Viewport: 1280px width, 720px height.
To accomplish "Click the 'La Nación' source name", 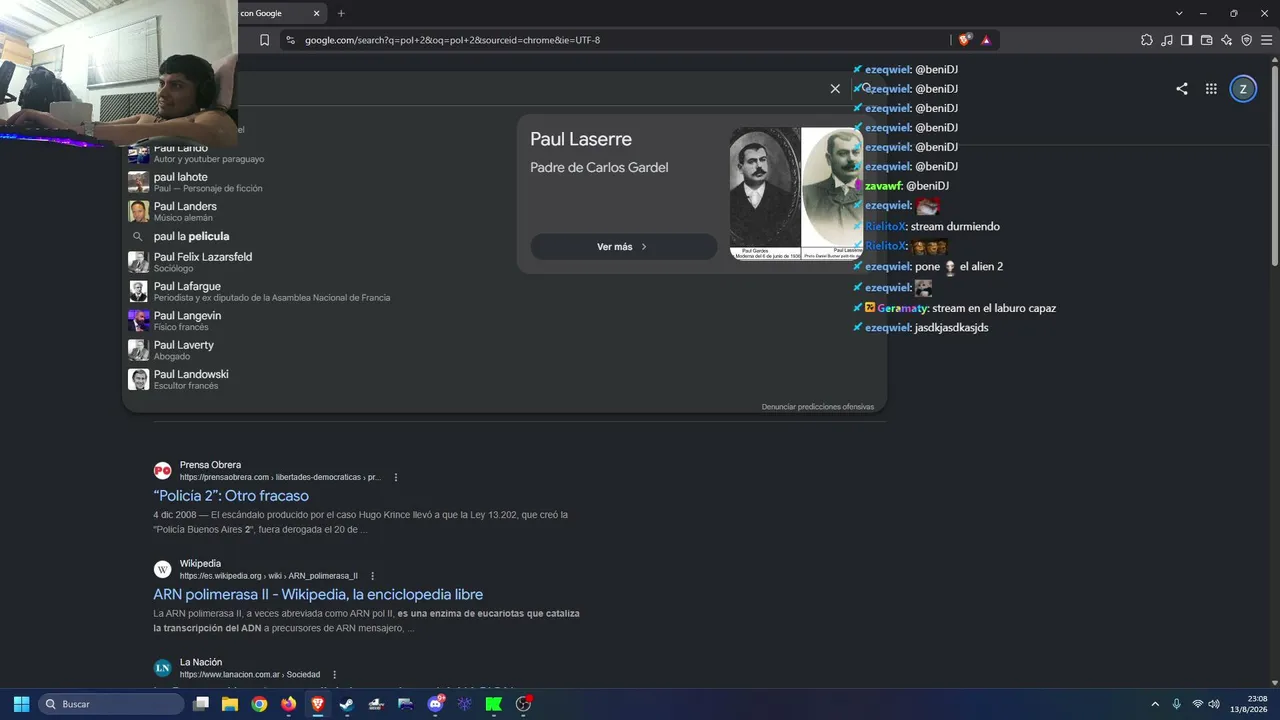I will click(201, 662).
